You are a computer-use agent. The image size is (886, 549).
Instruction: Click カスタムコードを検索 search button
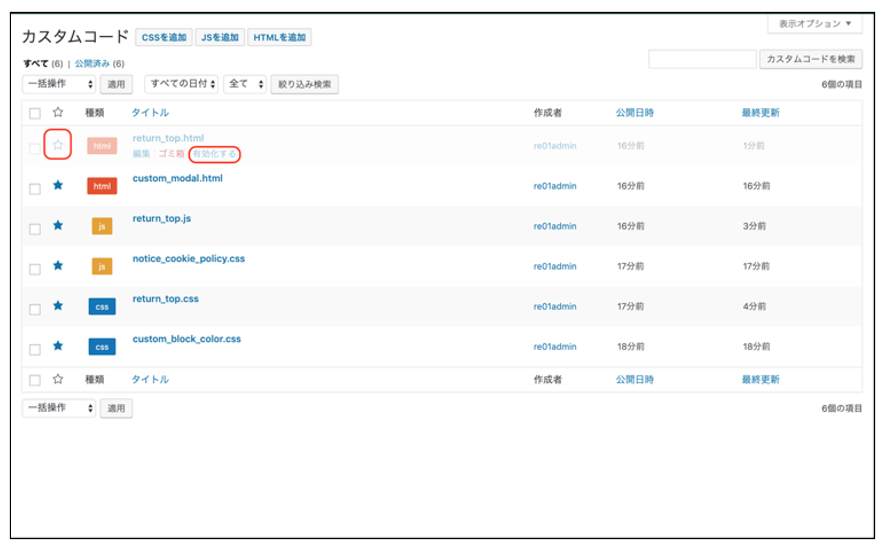(x=811, y=59)
